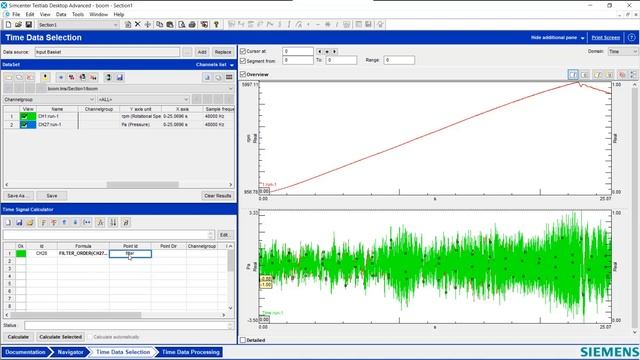
Task: Click the Calculate Selected button
Action: (60, 337)
